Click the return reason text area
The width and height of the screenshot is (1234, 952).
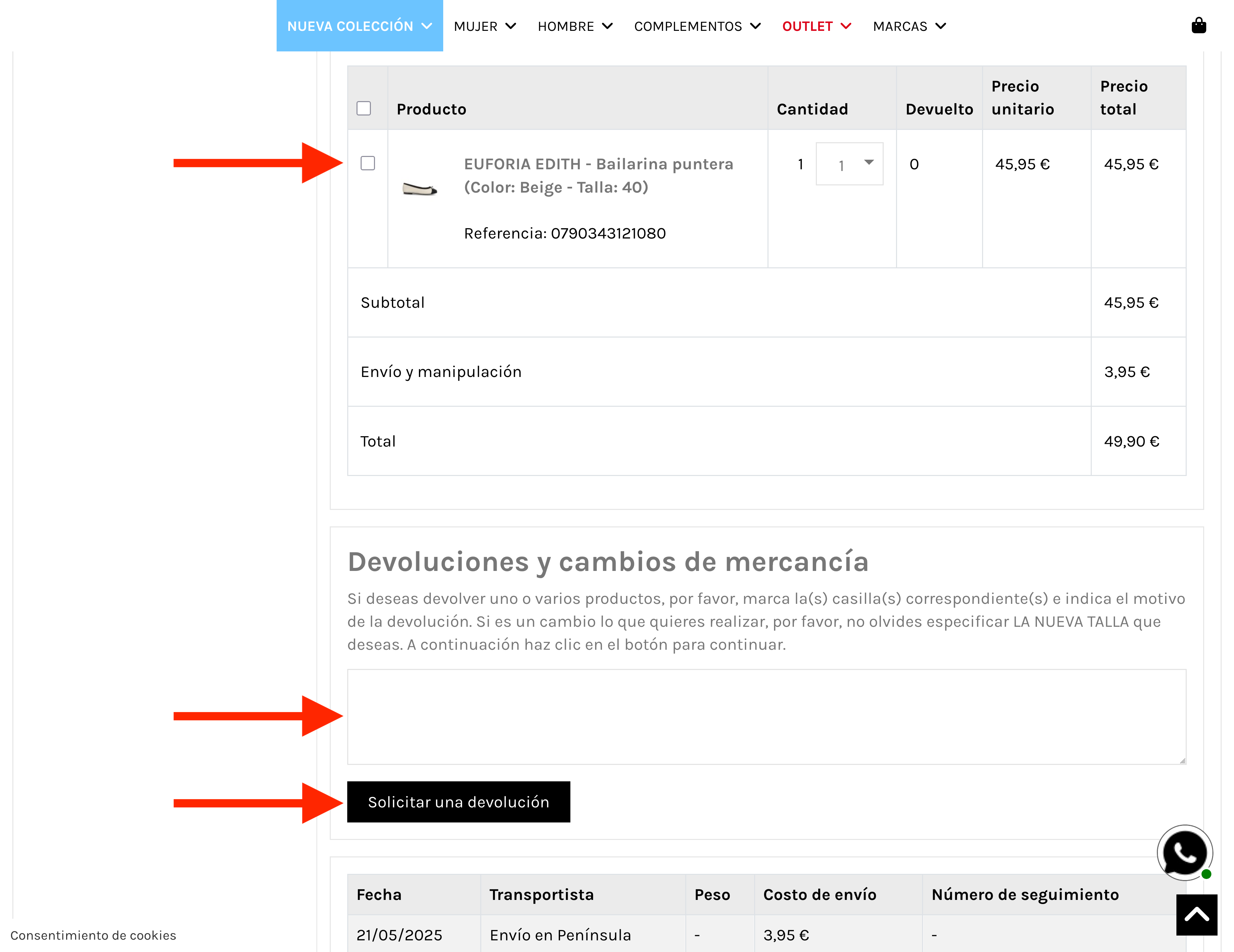[766, 717]
